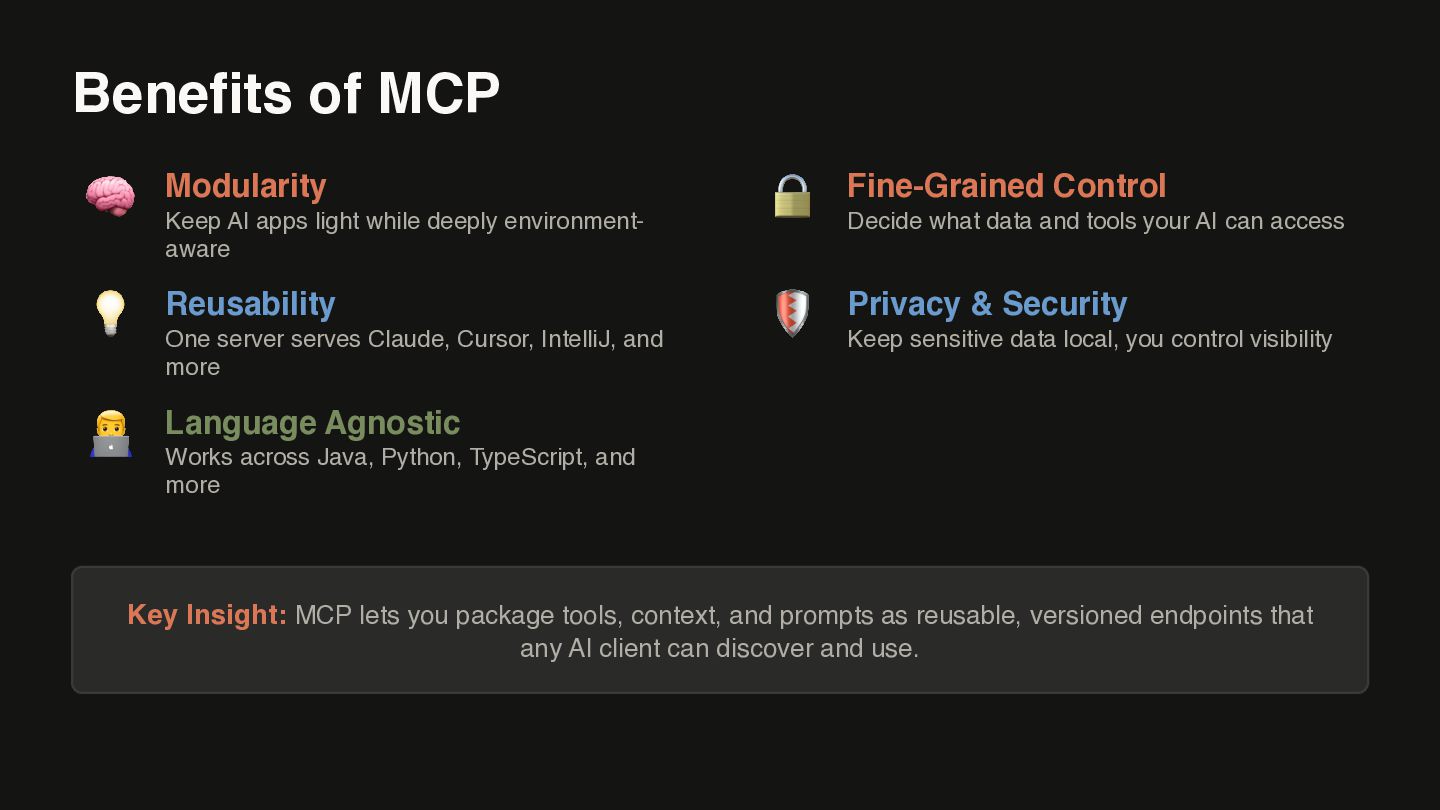1440x810 pixels.
Task: Click the shield icon beside Privacy & Security
Action: (x=792, y=313)
